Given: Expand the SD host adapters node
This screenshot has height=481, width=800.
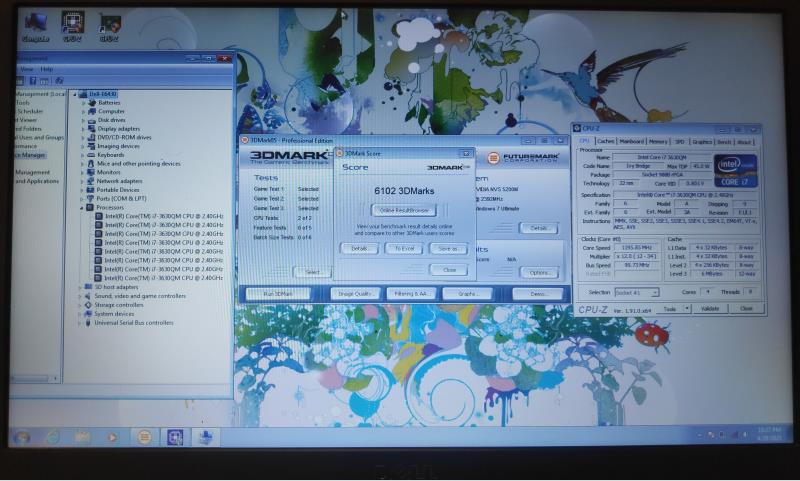Looking at the screenshot, I should tap(80, 287).
